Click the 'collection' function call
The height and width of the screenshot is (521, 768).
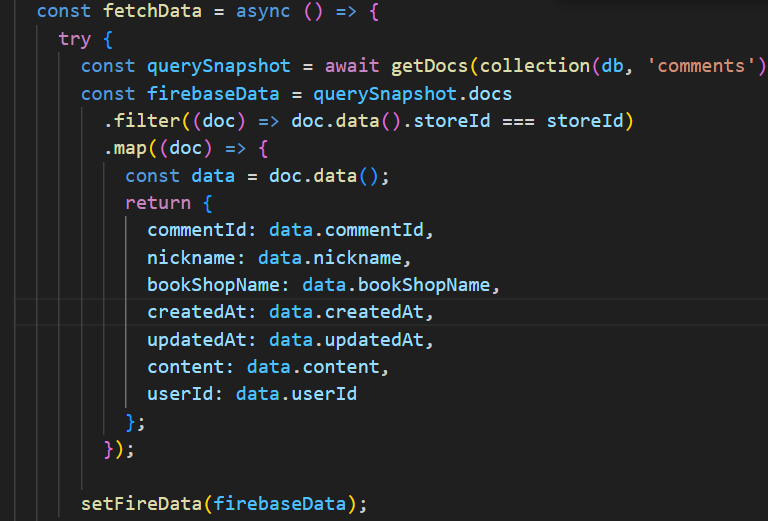coord(535,66)
